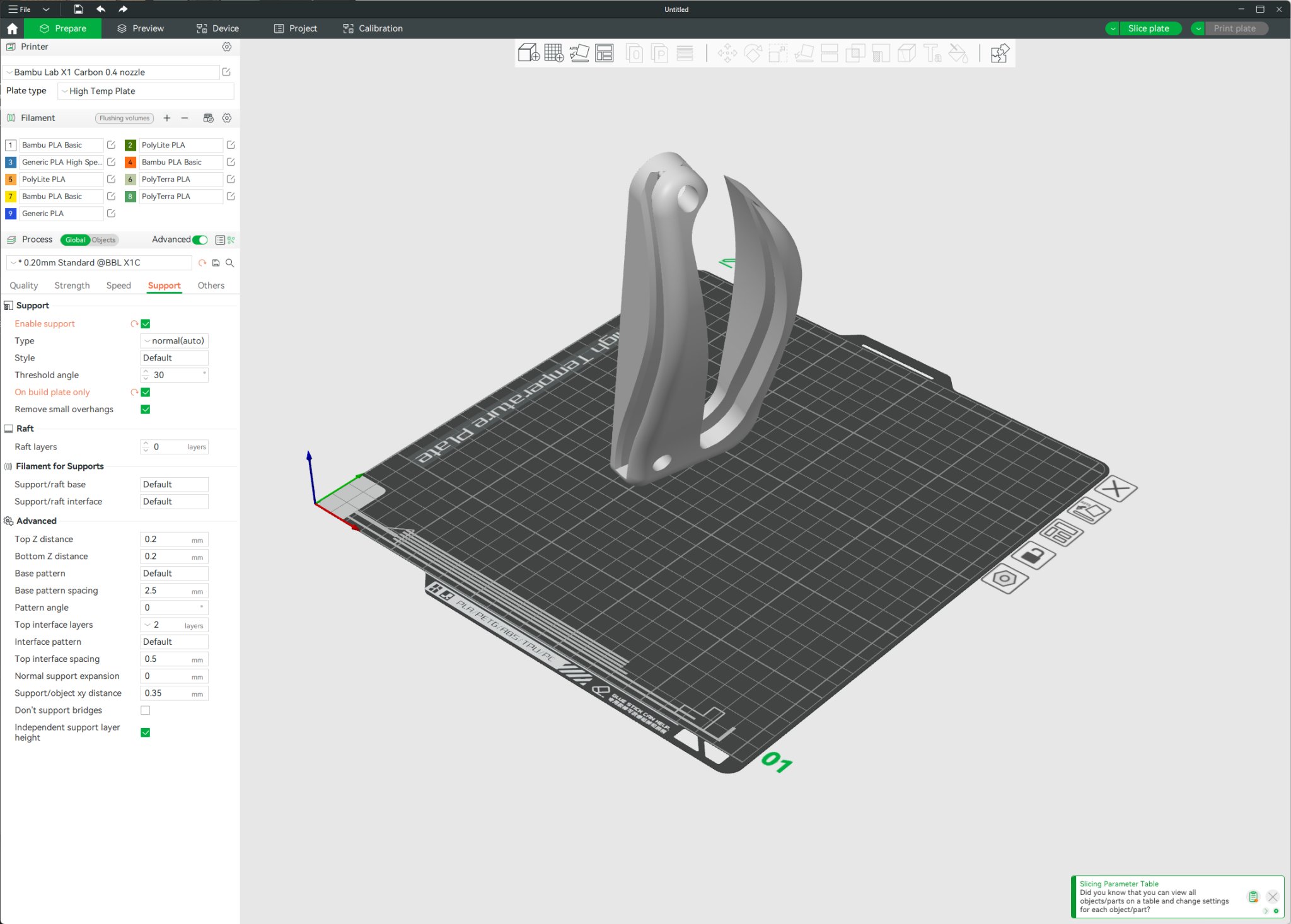1291x924 pixels.
Task: Click the Auto orient toolbar icon
Action: pyautogui.click(x=579, y=54)
